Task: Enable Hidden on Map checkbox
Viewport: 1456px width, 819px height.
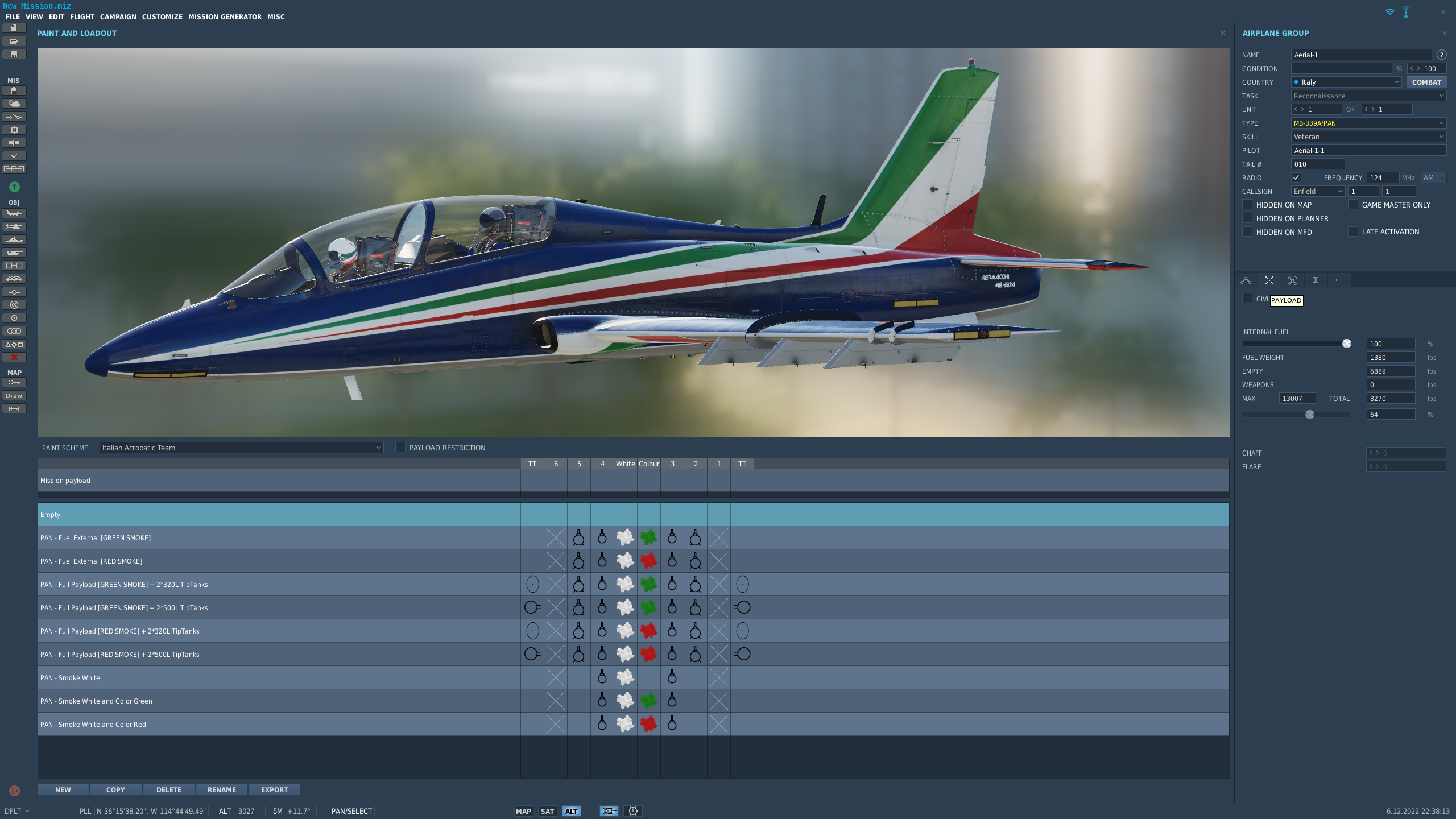Action: coord(1247,204)
